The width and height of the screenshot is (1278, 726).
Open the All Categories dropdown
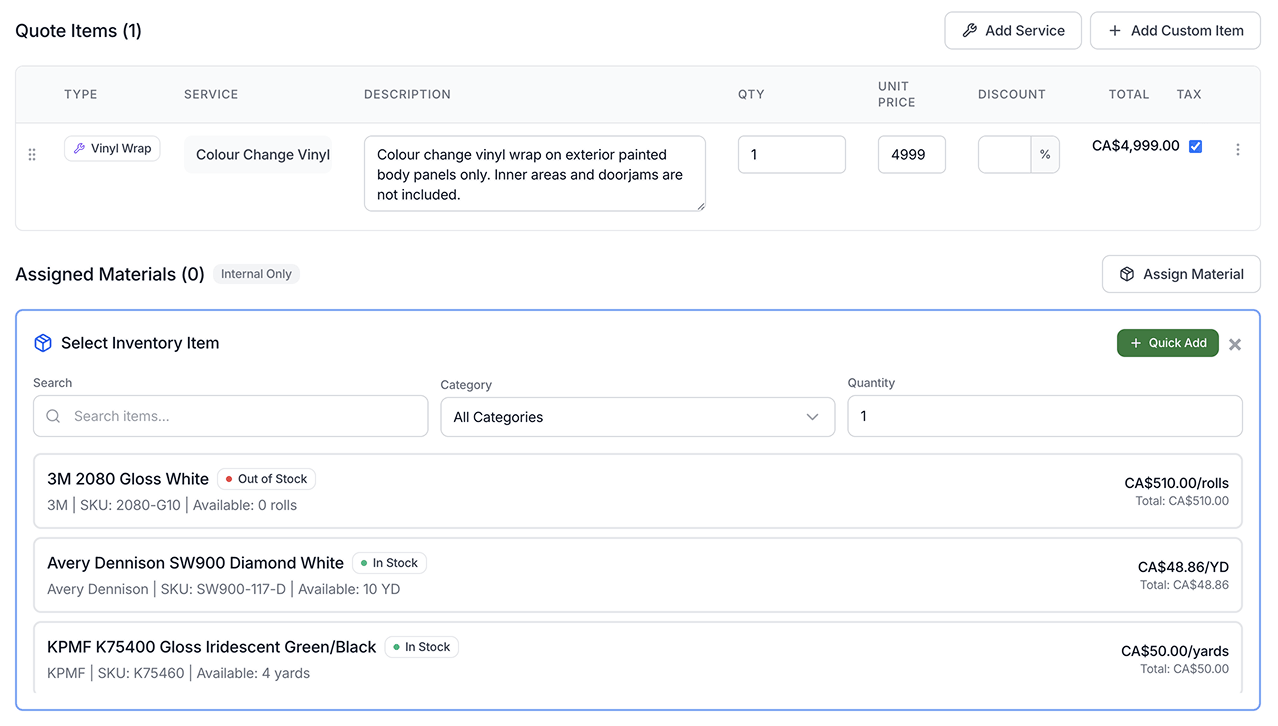638,417
